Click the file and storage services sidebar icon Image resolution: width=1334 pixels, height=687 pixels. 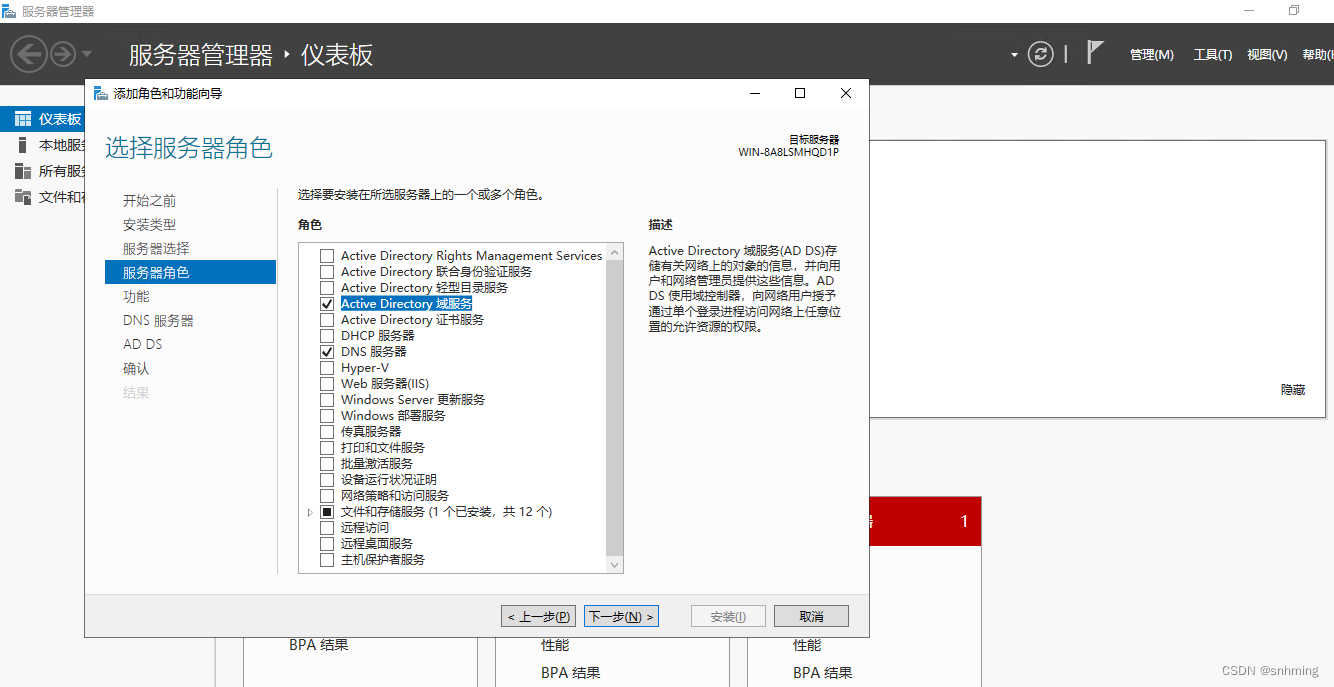[23, 197]
